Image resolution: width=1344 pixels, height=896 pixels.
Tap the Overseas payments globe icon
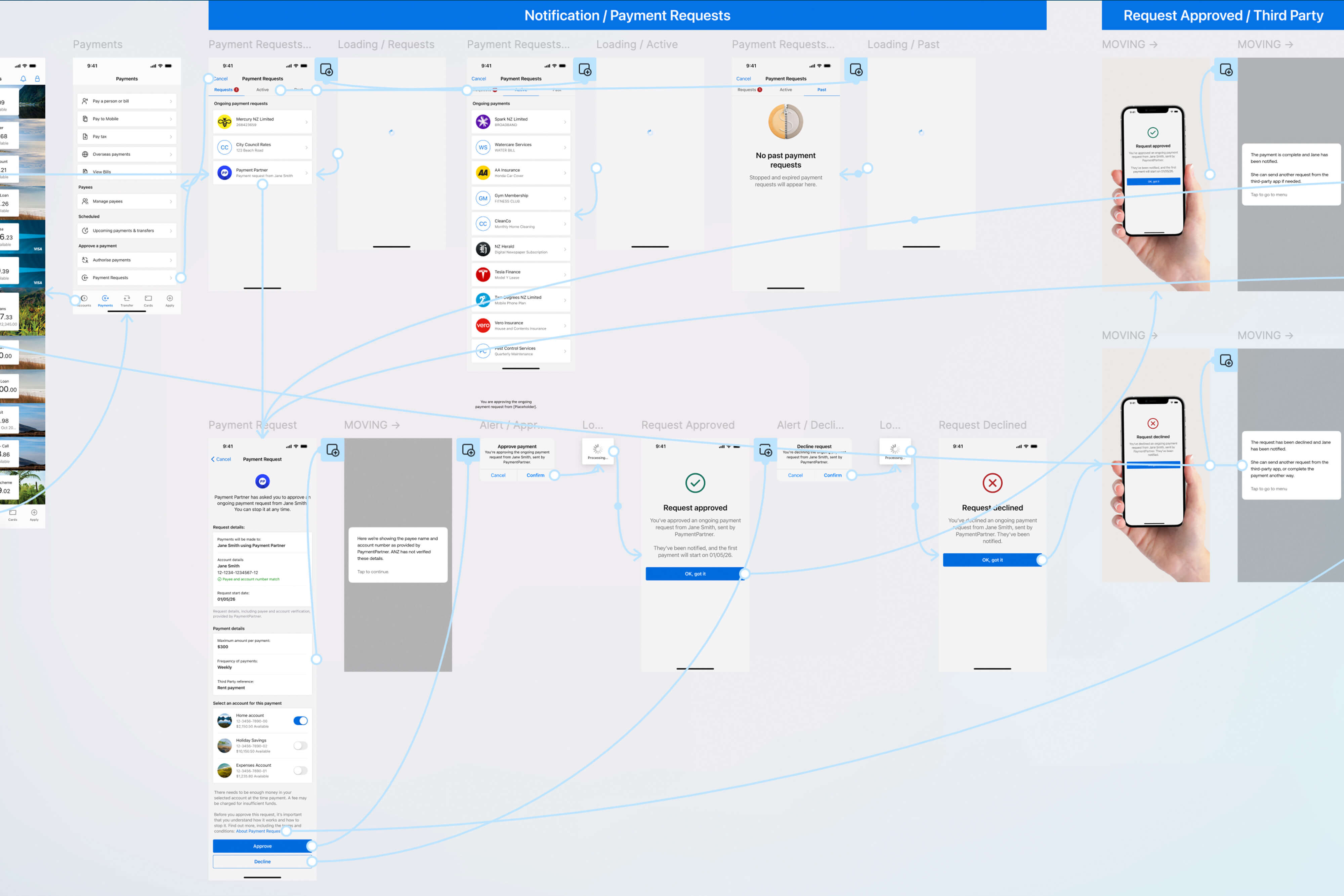(x=85, y=154)
